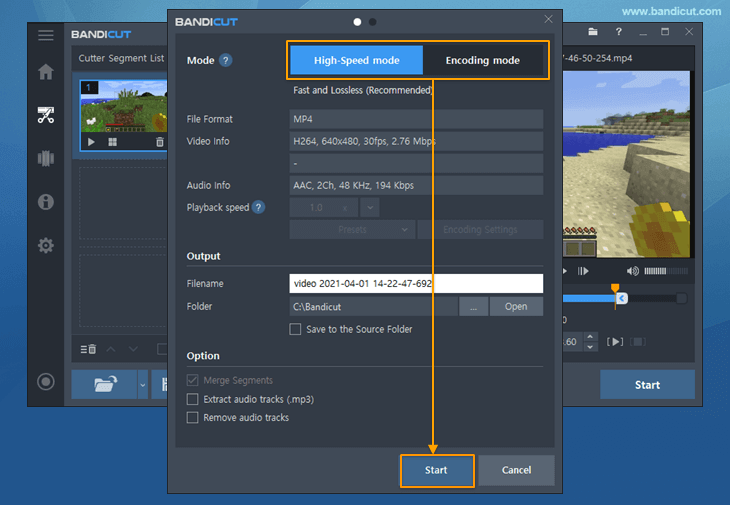Delete segment 1 with trash icon

pos(160,142)
